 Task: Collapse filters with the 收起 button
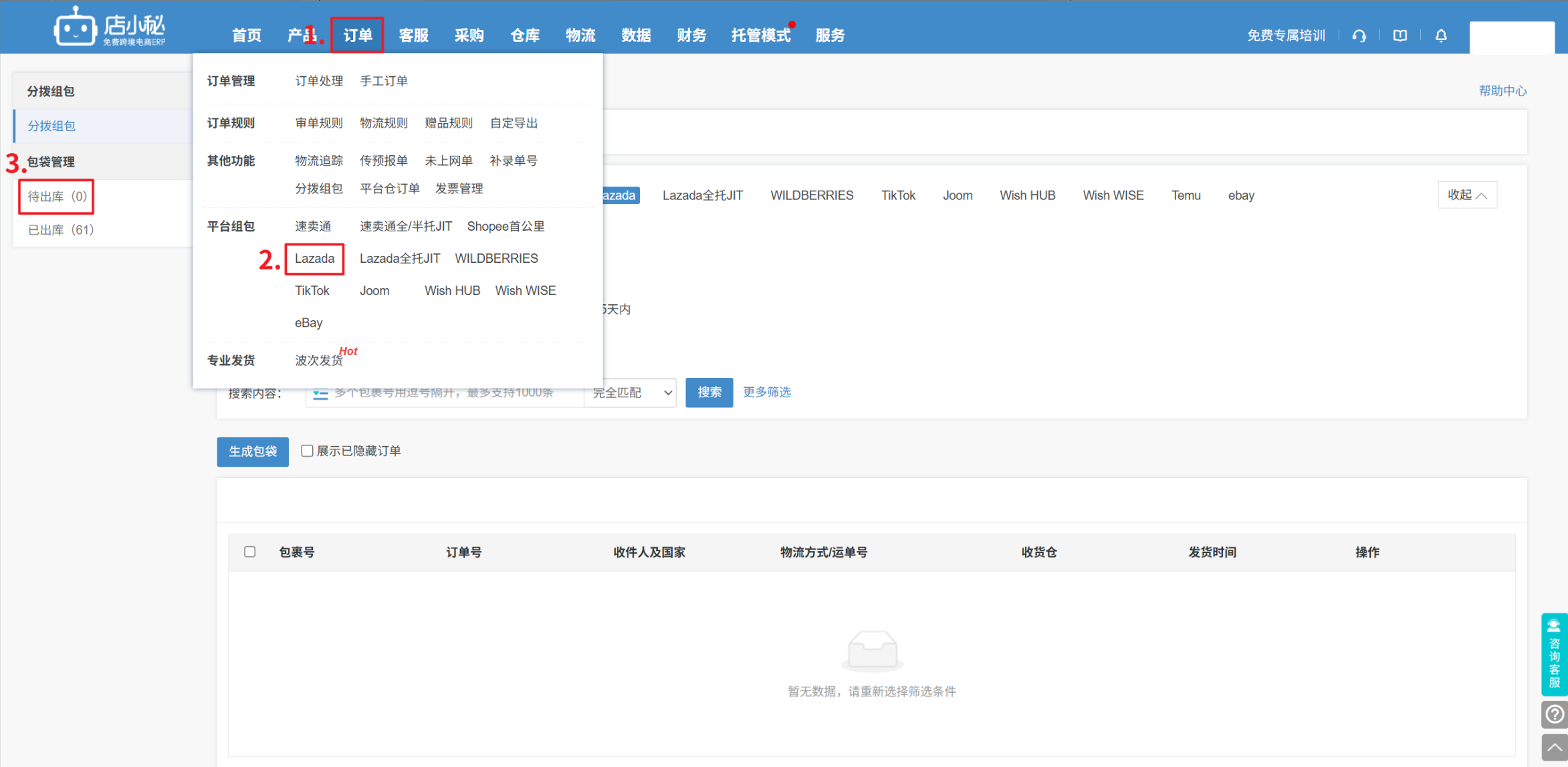coord(1467,195)
